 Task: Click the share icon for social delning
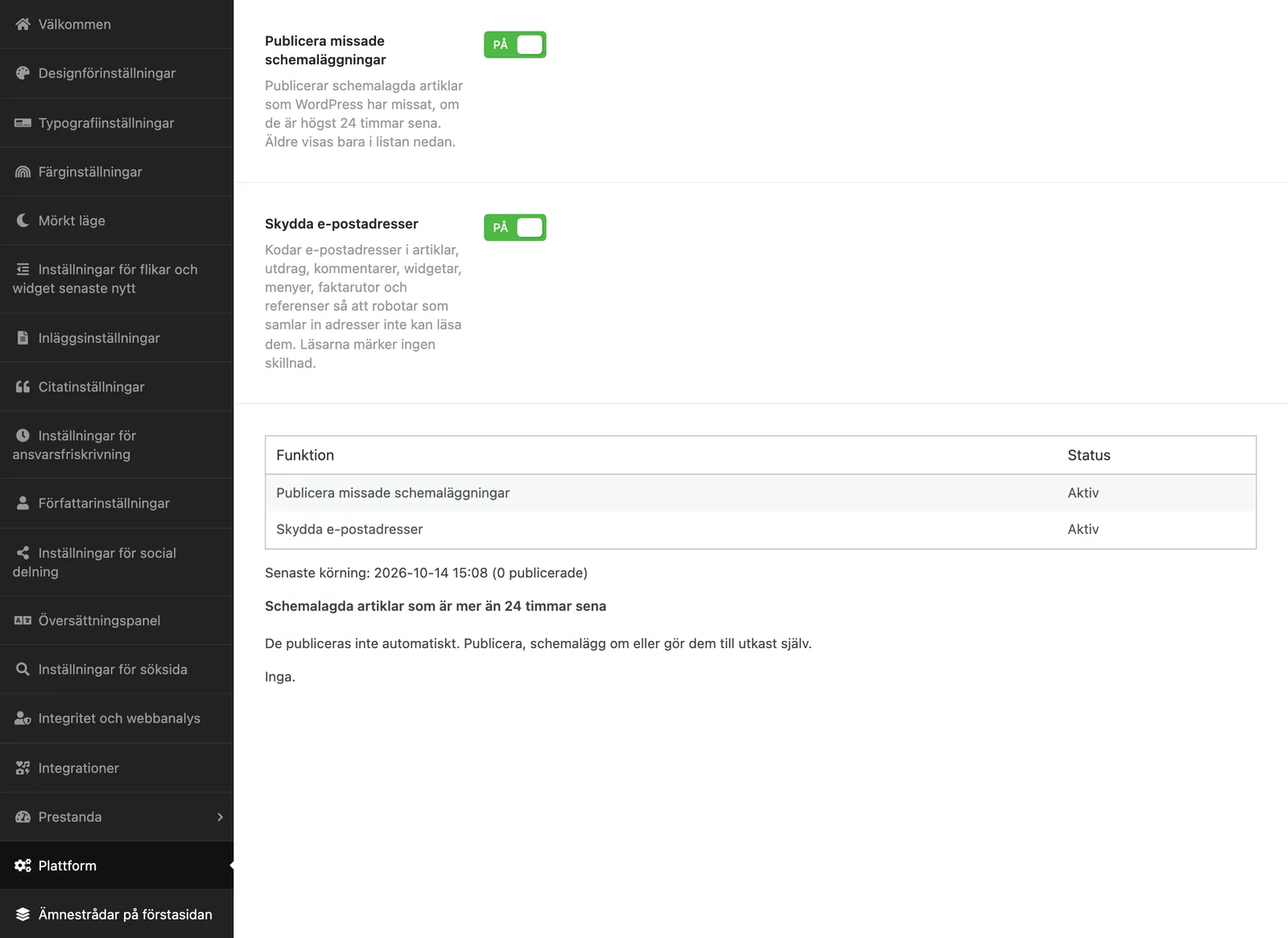23,553
